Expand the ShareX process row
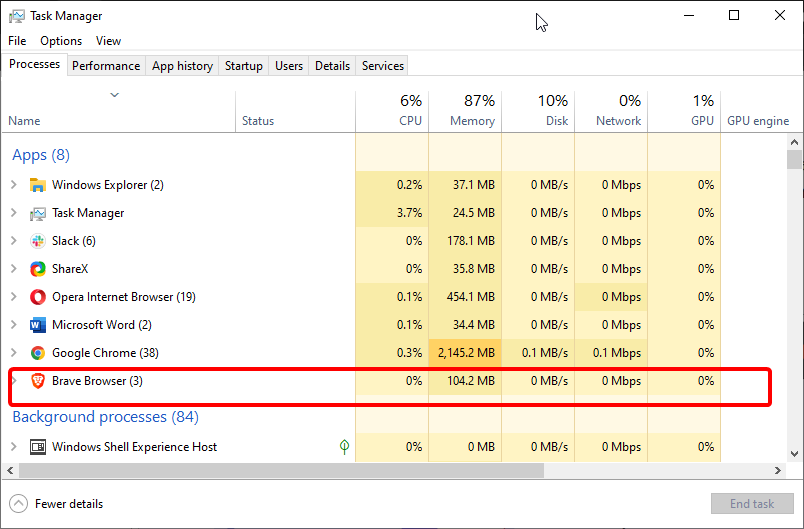 tap(14, 269)
